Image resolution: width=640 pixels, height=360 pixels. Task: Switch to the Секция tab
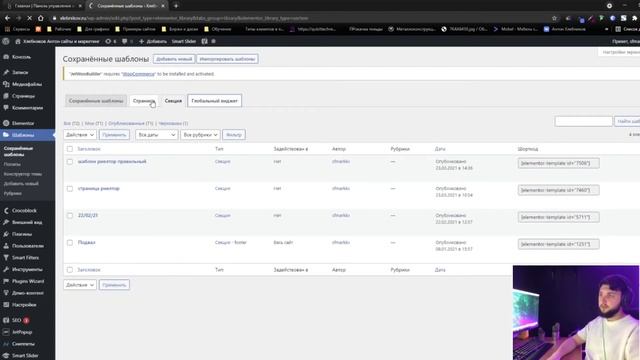173,101
